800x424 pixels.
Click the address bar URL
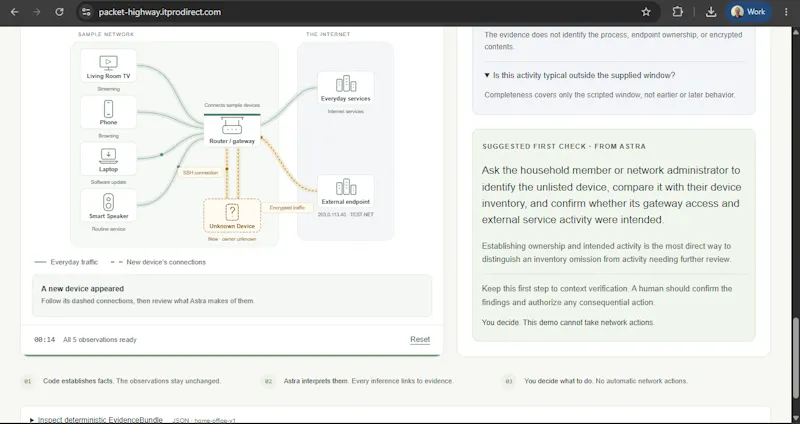tap(160, 12)
